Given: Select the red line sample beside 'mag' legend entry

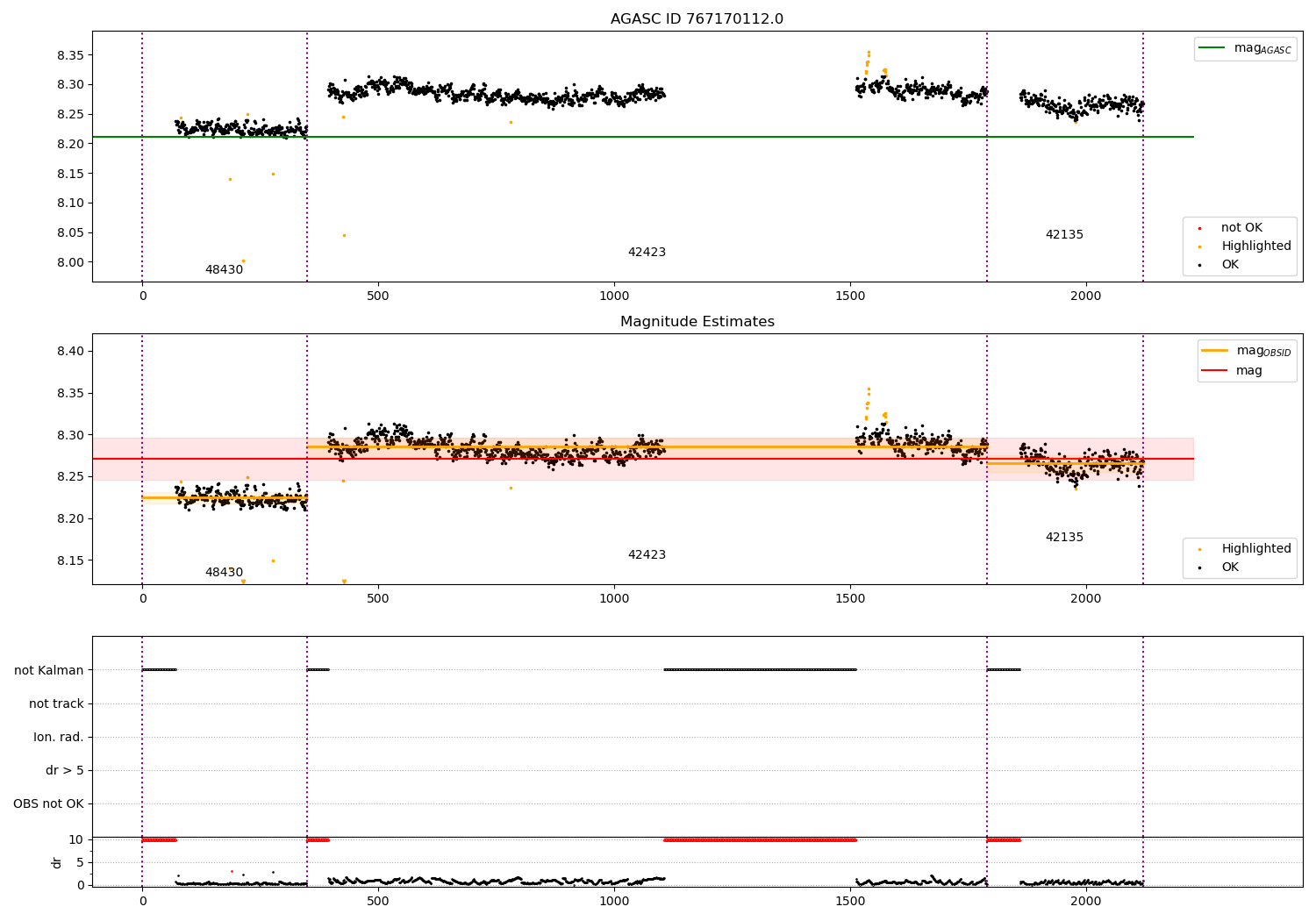Looking at the screenshot, I should point(1215,371).
